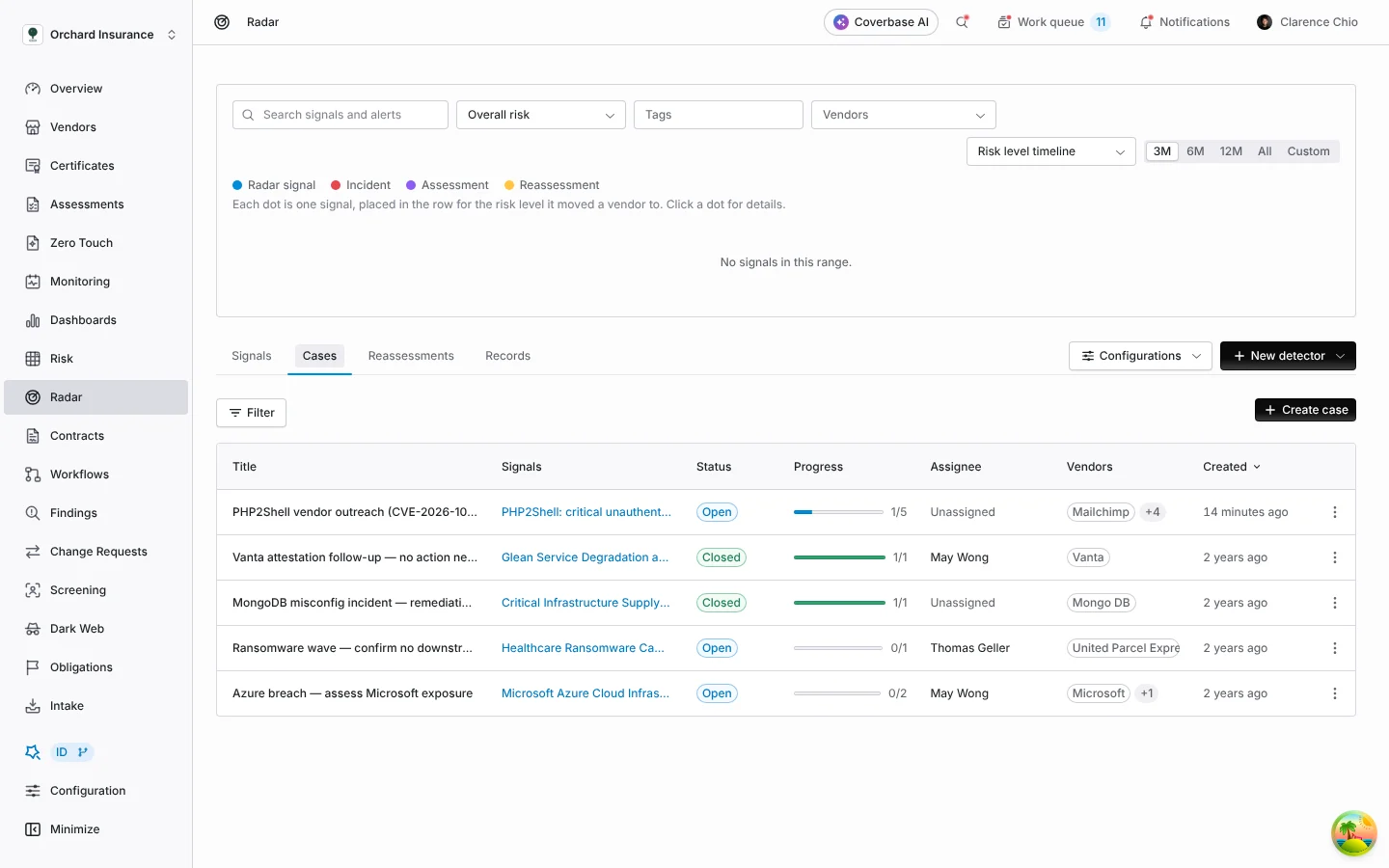Expand the Overall risk dropdown

click(x=541, y=115)
